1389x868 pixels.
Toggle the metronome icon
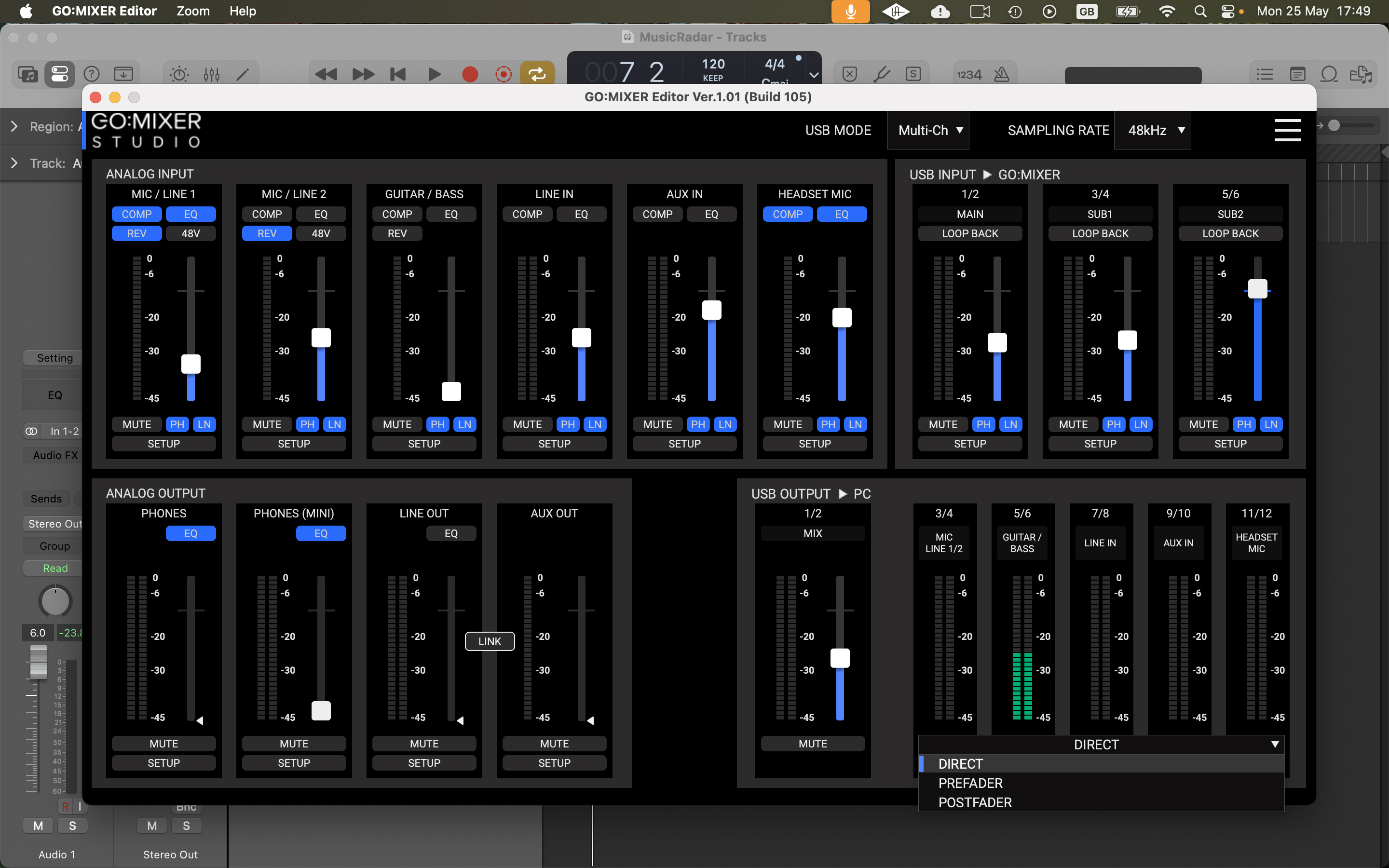[x=1002, y=74]
